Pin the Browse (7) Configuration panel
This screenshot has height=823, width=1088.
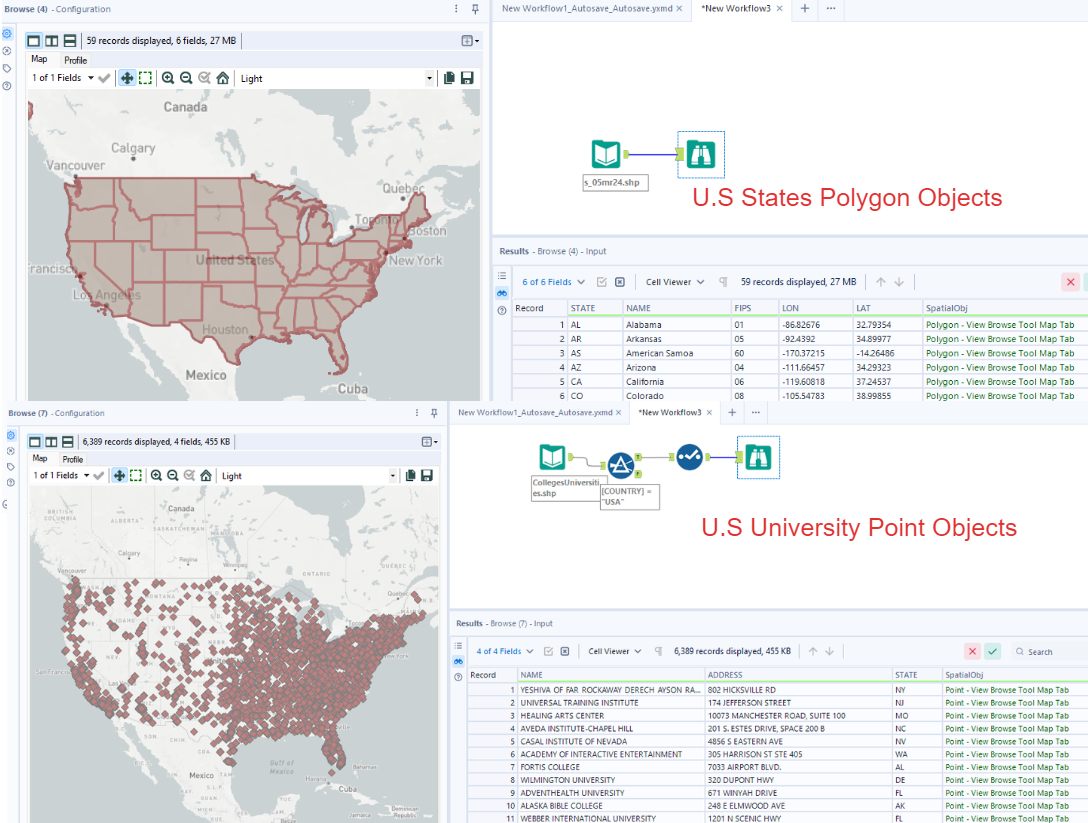tap(434, 413)
